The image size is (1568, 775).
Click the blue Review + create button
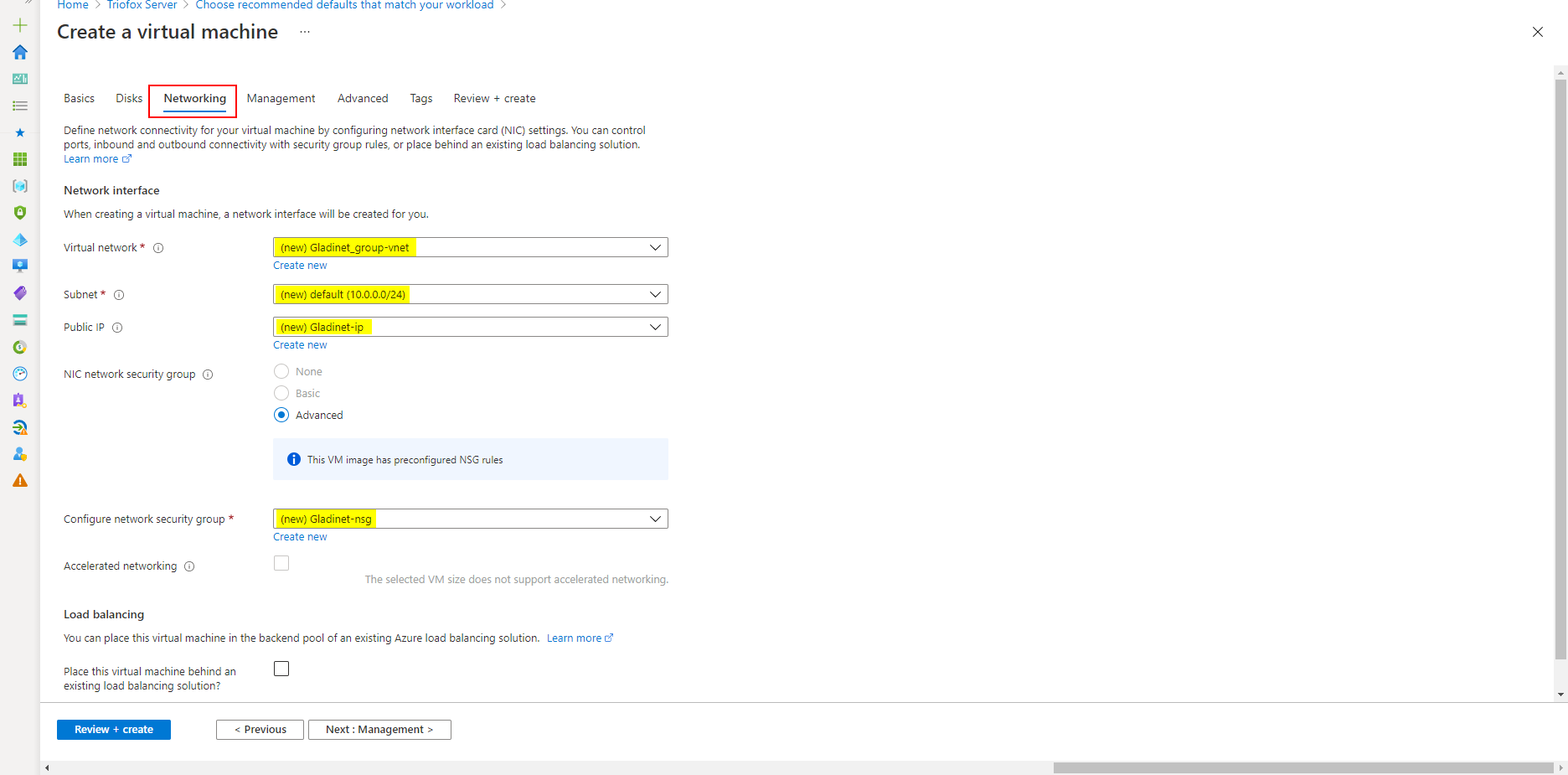pyautogui.click(x=114, y=730)
